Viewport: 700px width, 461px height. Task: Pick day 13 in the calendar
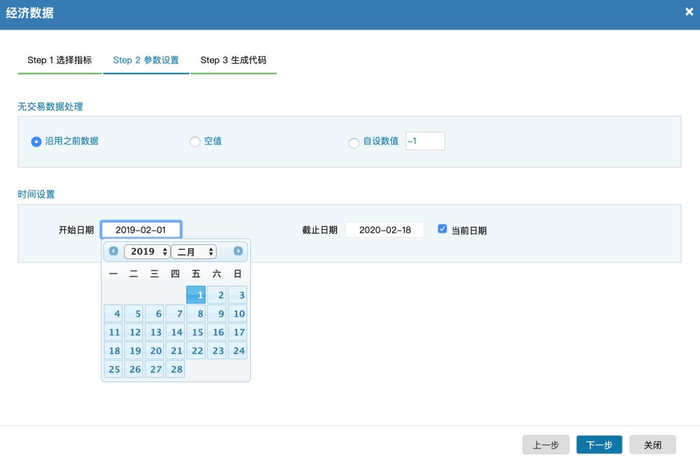tap(154, 332)
